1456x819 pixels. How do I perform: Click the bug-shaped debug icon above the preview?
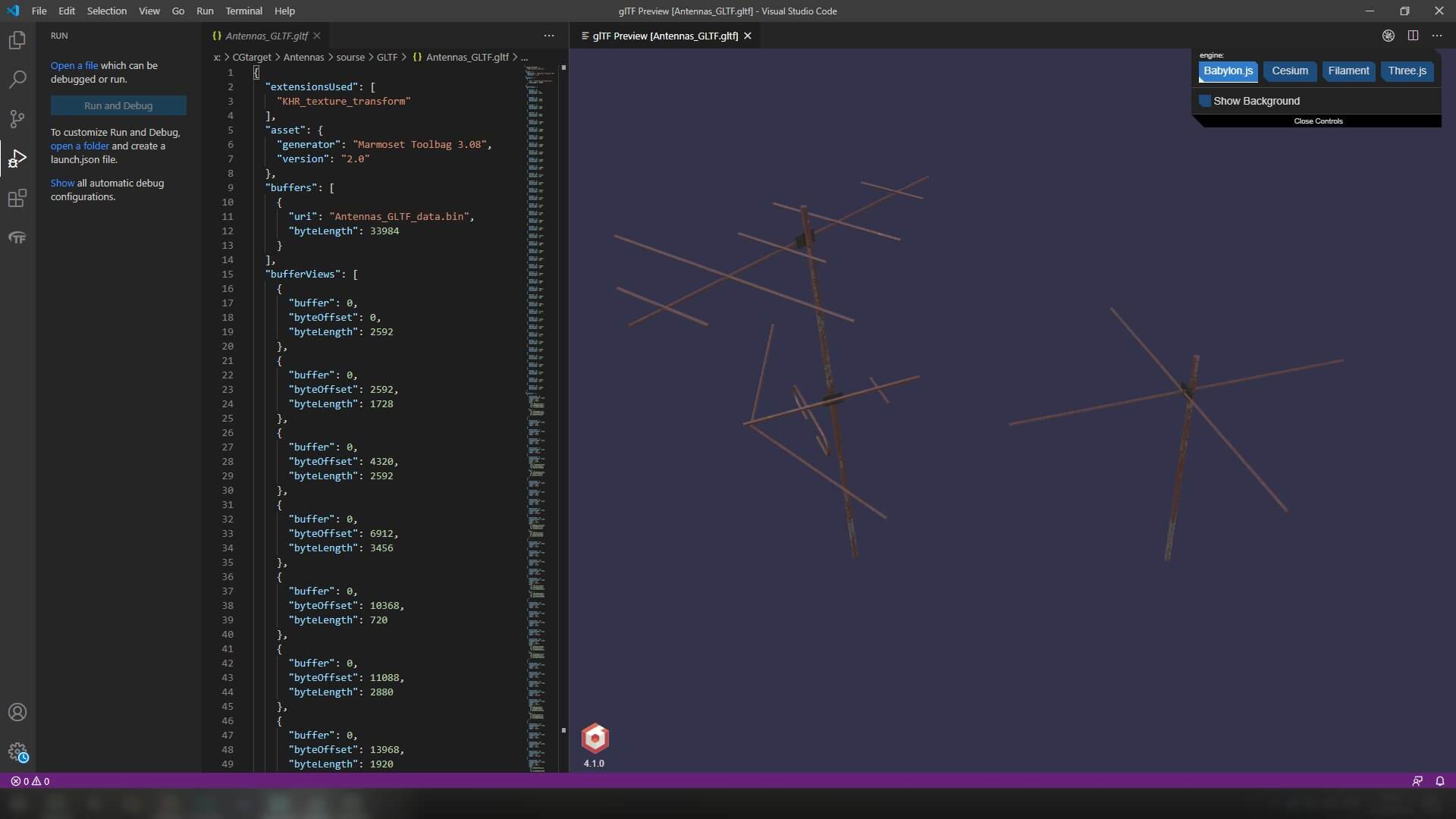coord(1388,36)
